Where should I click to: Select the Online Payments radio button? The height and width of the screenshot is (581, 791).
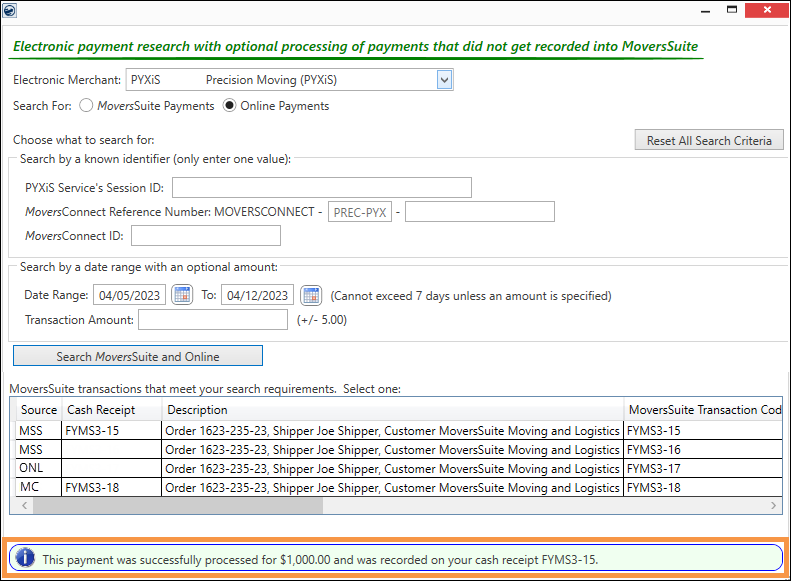(x=230, y=106)
